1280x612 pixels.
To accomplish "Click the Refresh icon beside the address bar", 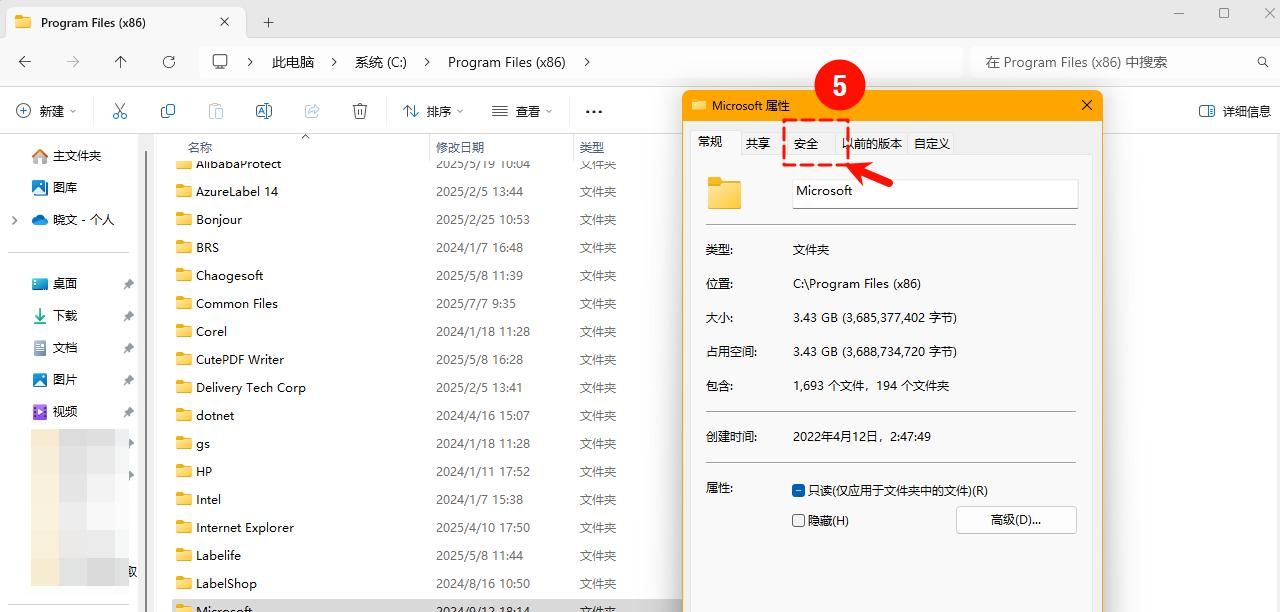I will coord(167,62).
